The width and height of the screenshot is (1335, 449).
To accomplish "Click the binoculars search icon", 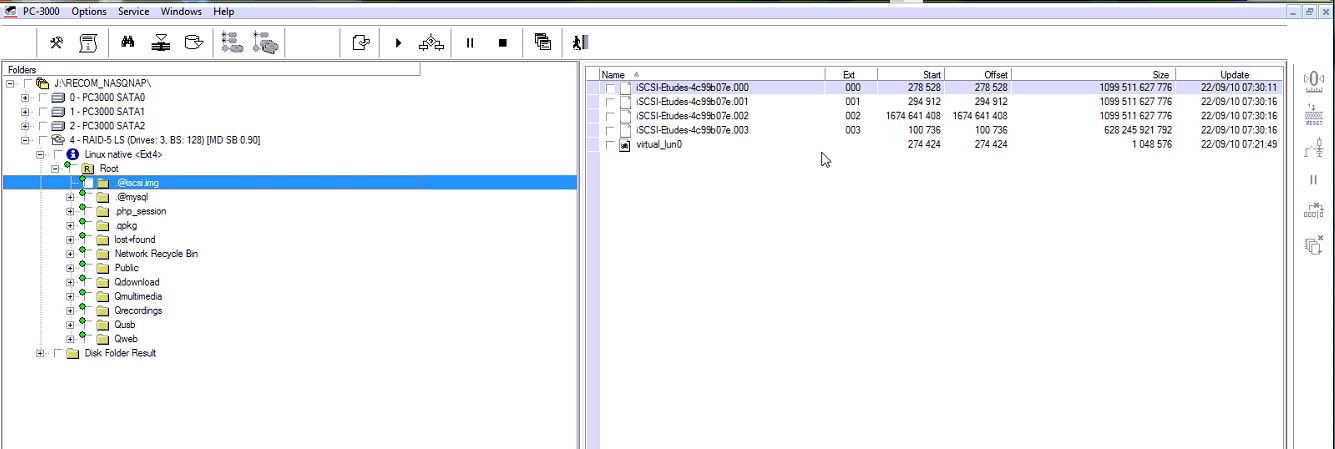I will pos(128,42).
